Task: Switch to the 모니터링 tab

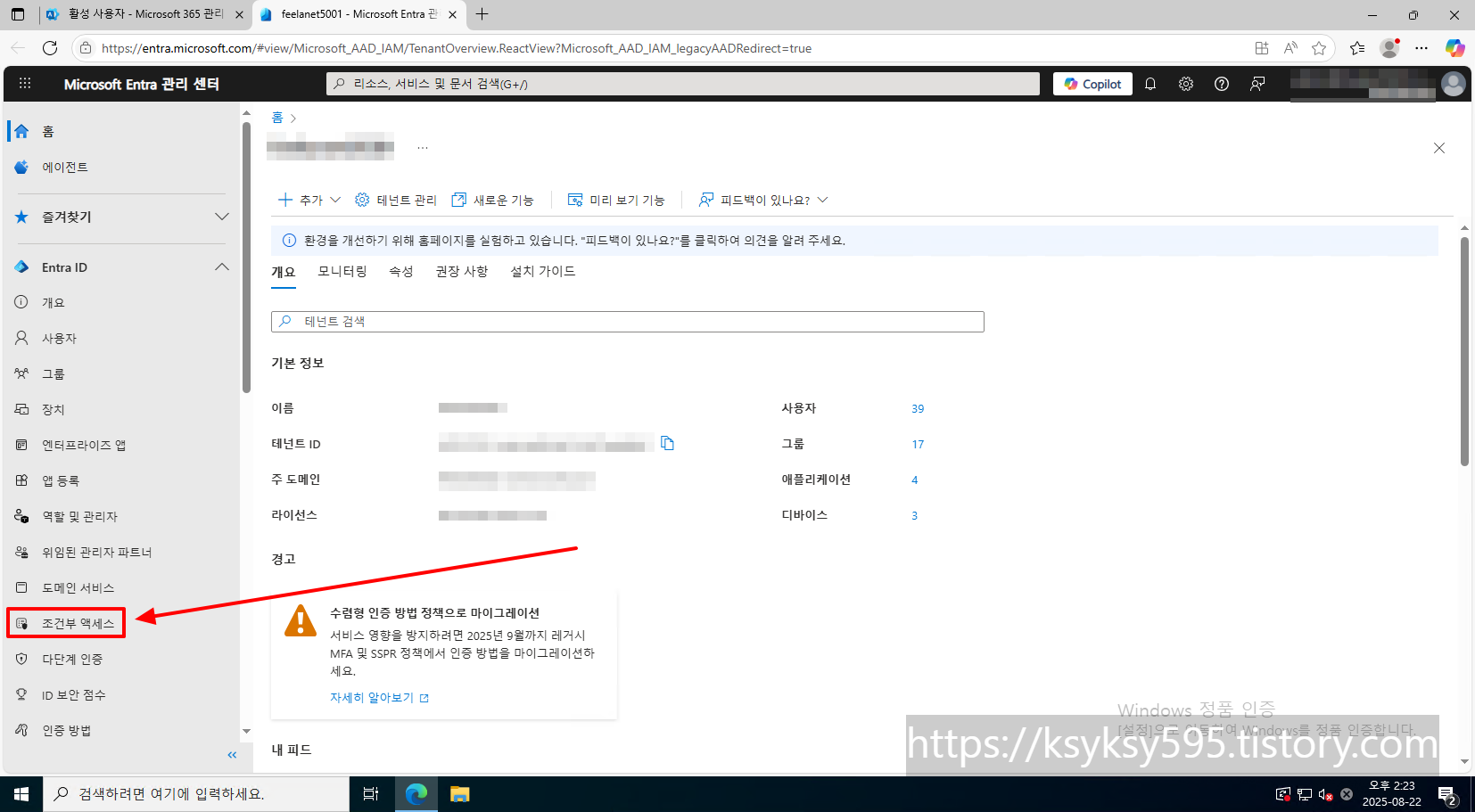Action: click(342, 271)
